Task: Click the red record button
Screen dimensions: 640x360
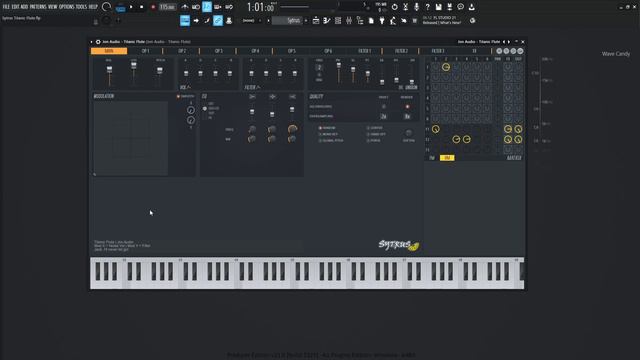Action: pos(153,7)
